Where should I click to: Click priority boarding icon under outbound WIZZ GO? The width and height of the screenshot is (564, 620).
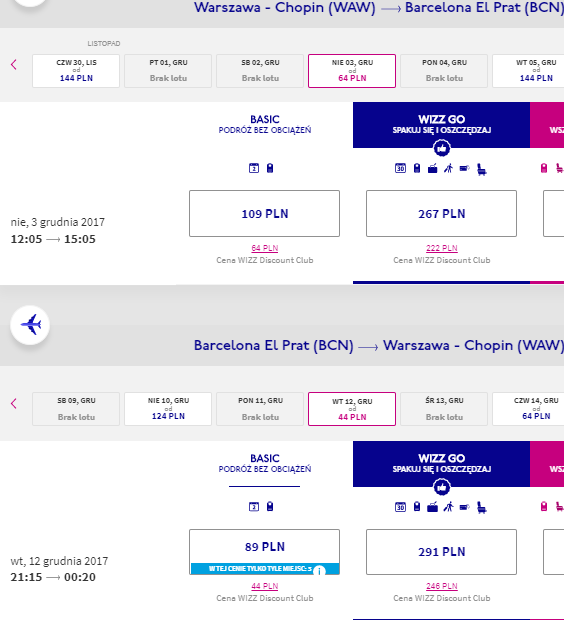coord(449,168)
